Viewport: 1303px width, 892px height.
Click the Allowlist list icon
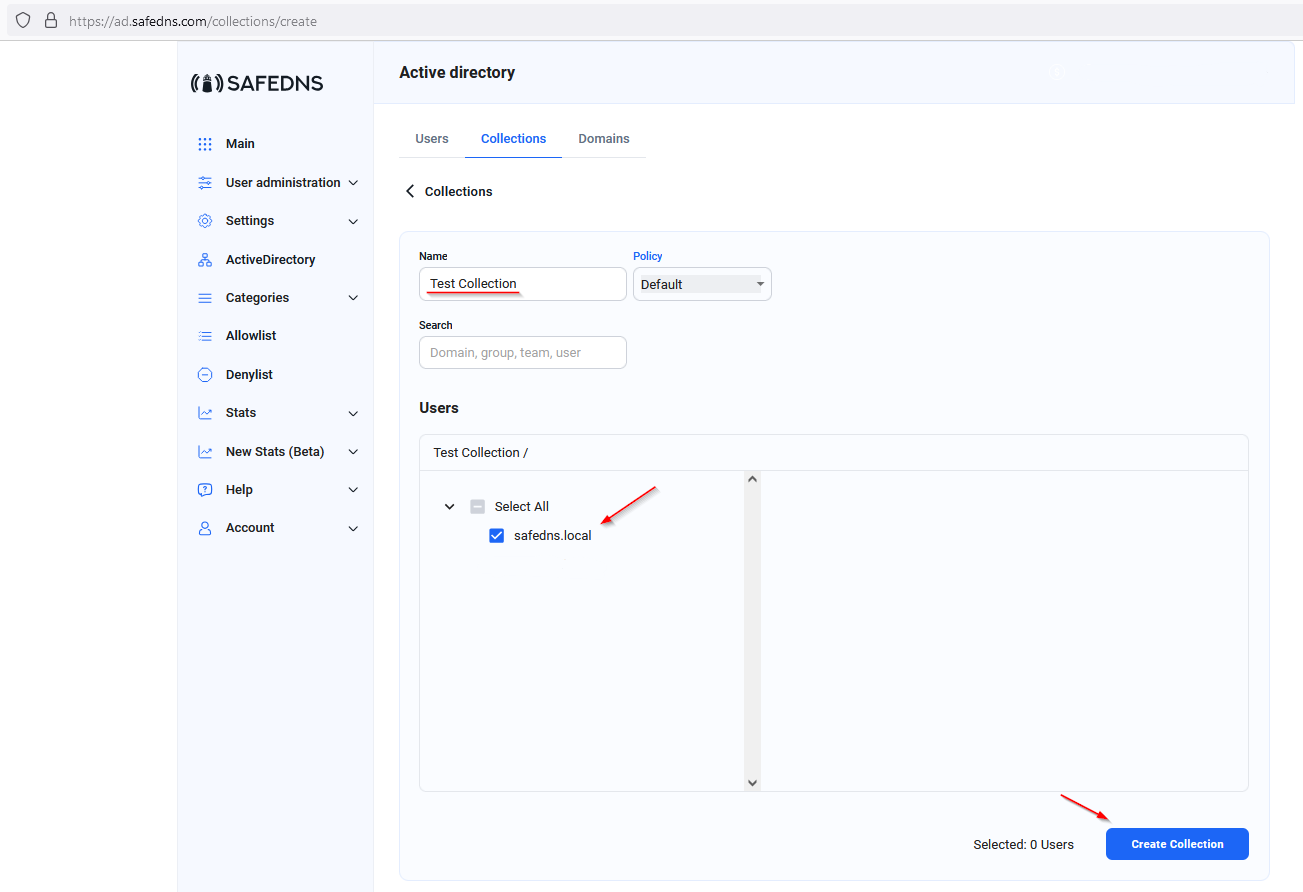205,336
